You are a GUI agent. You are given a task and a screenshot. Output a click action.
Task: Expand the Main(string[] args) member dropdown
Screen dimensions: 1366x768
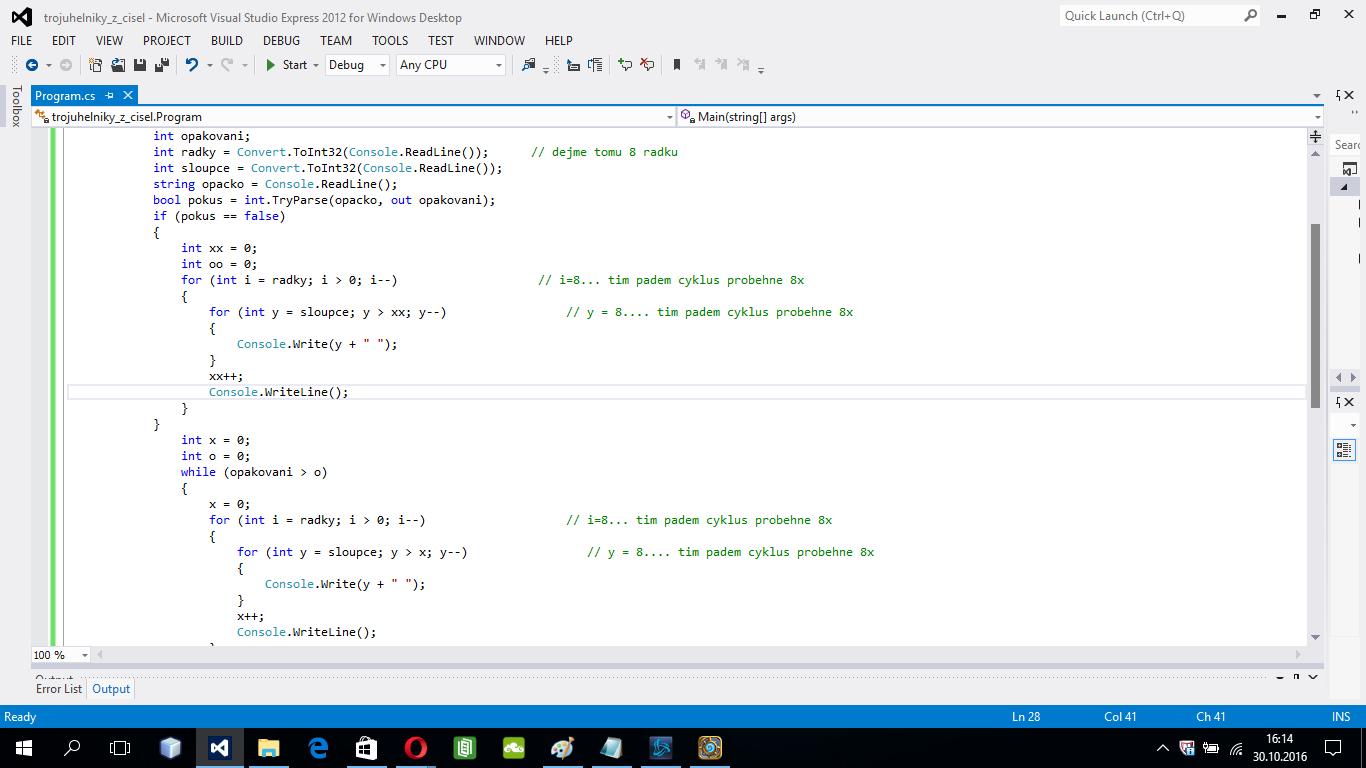point(1317,117)
